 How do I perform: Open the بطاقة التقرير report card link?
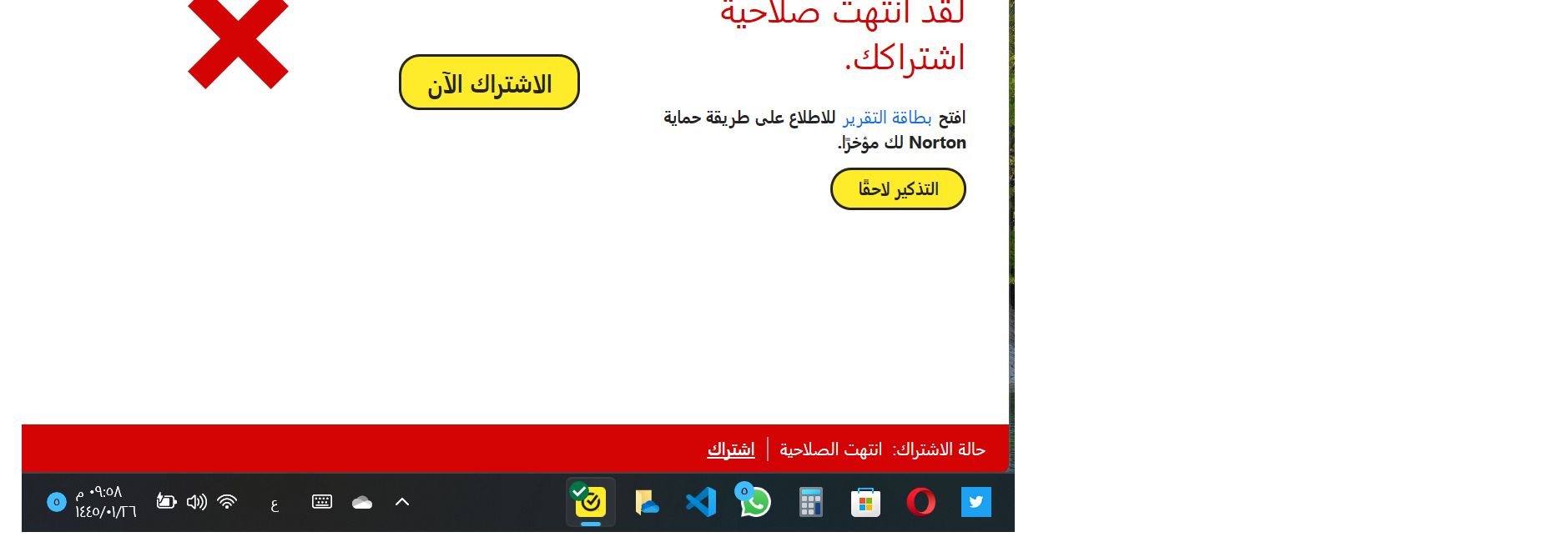887,118
